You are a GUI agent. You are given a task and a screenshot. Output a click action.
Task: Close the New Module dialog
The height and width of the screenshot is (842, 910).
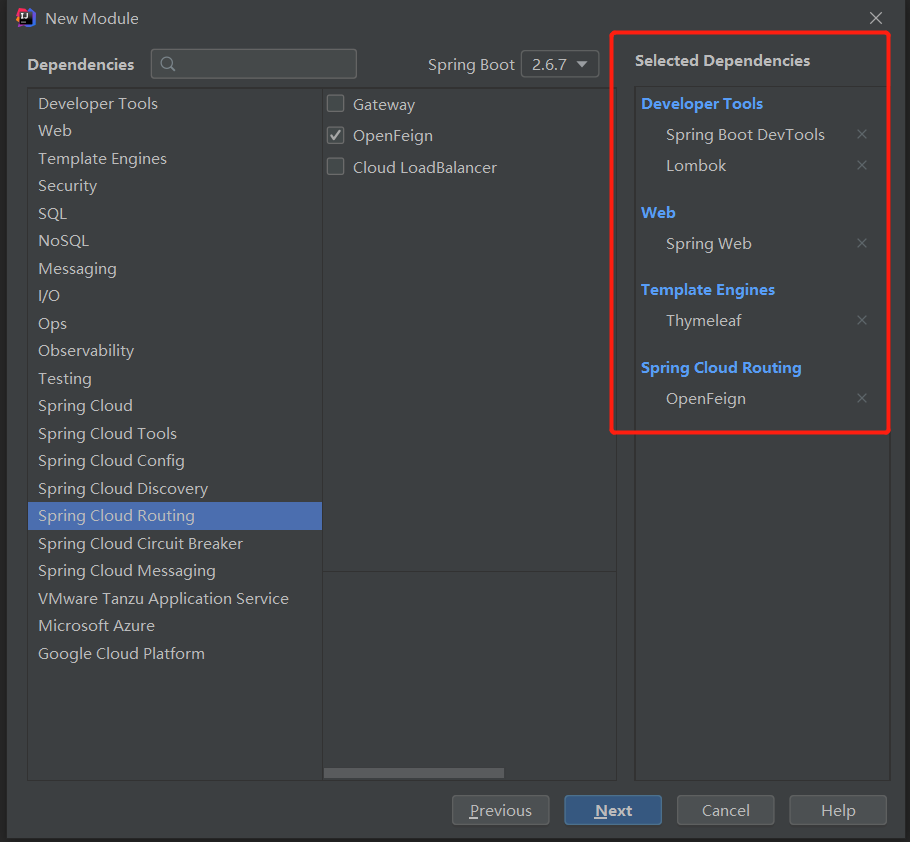tap(876, 18)
